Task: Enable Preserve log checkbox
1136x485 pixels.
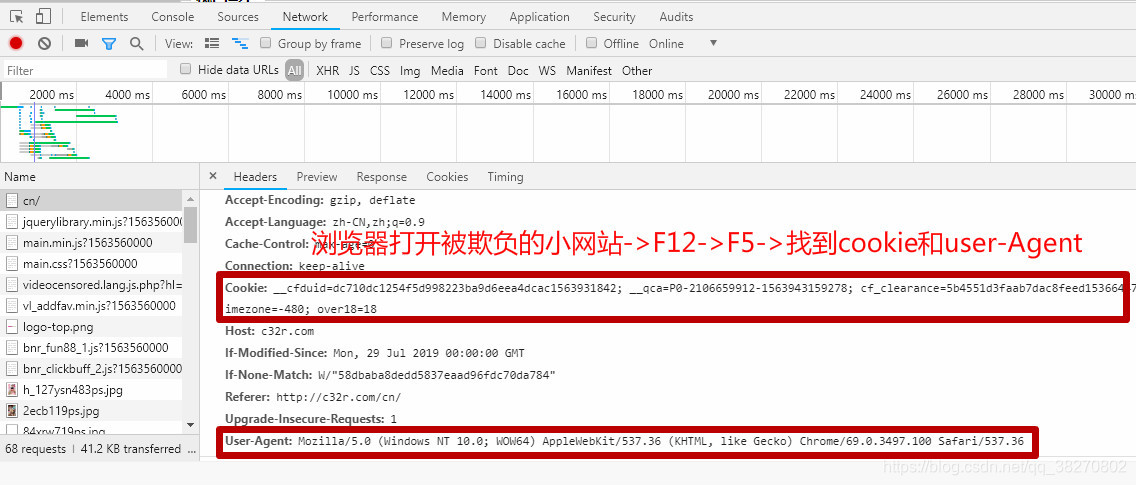Action: 386,43
